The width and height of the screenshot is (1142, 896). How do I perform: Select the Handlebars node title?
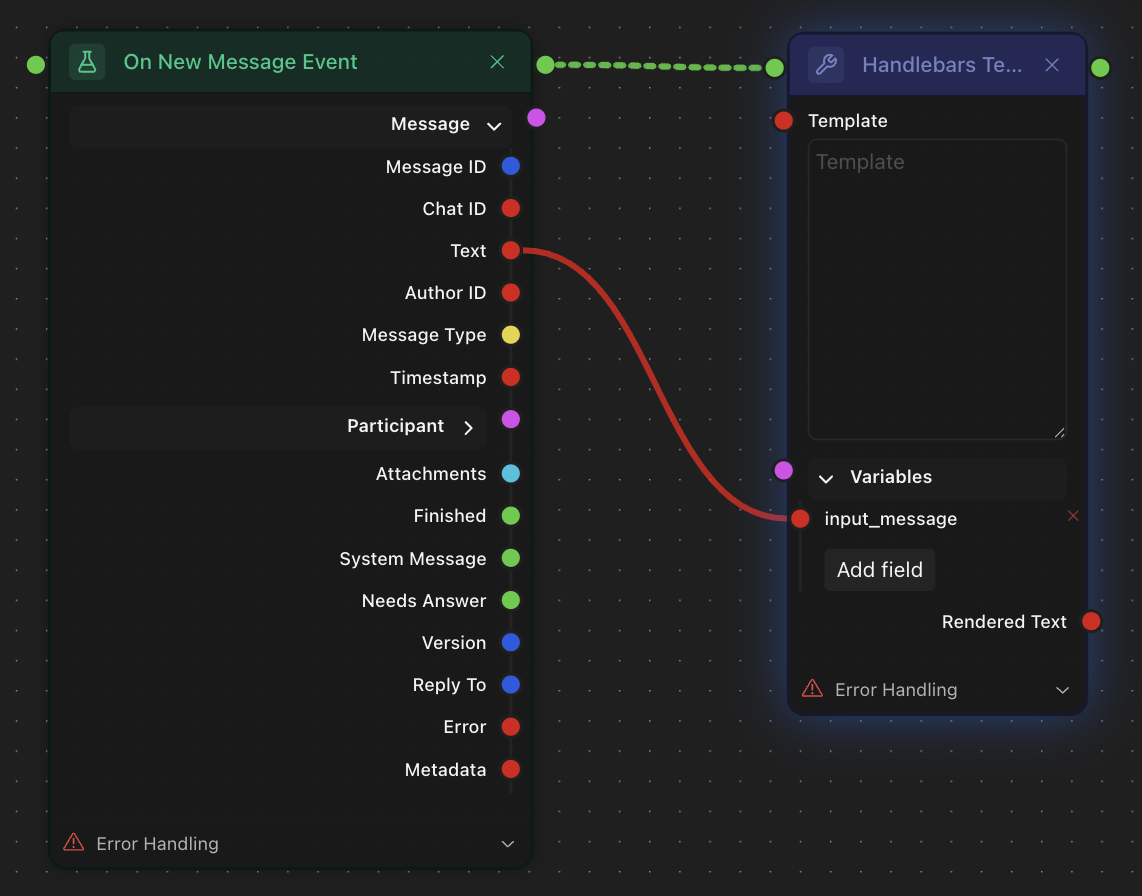pyautogui.click(x=942, y=65)
